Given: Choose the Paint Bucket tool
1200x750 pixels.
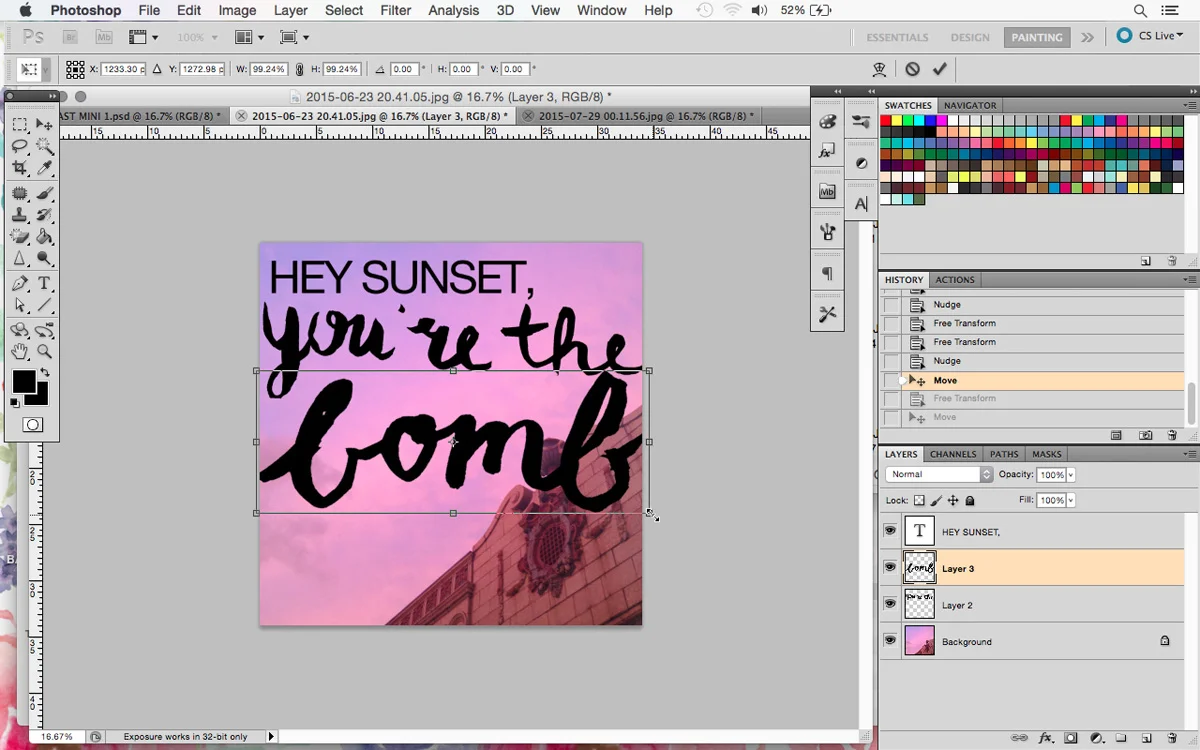Looking at the screenshot, I should [x=44, y=238].
